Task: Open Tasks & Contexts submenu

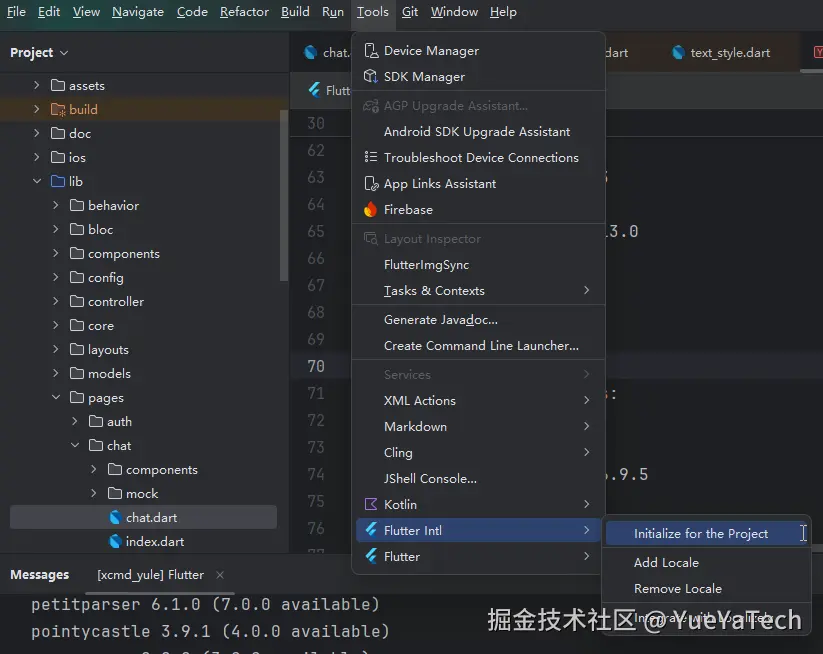Action: (478, 291)
